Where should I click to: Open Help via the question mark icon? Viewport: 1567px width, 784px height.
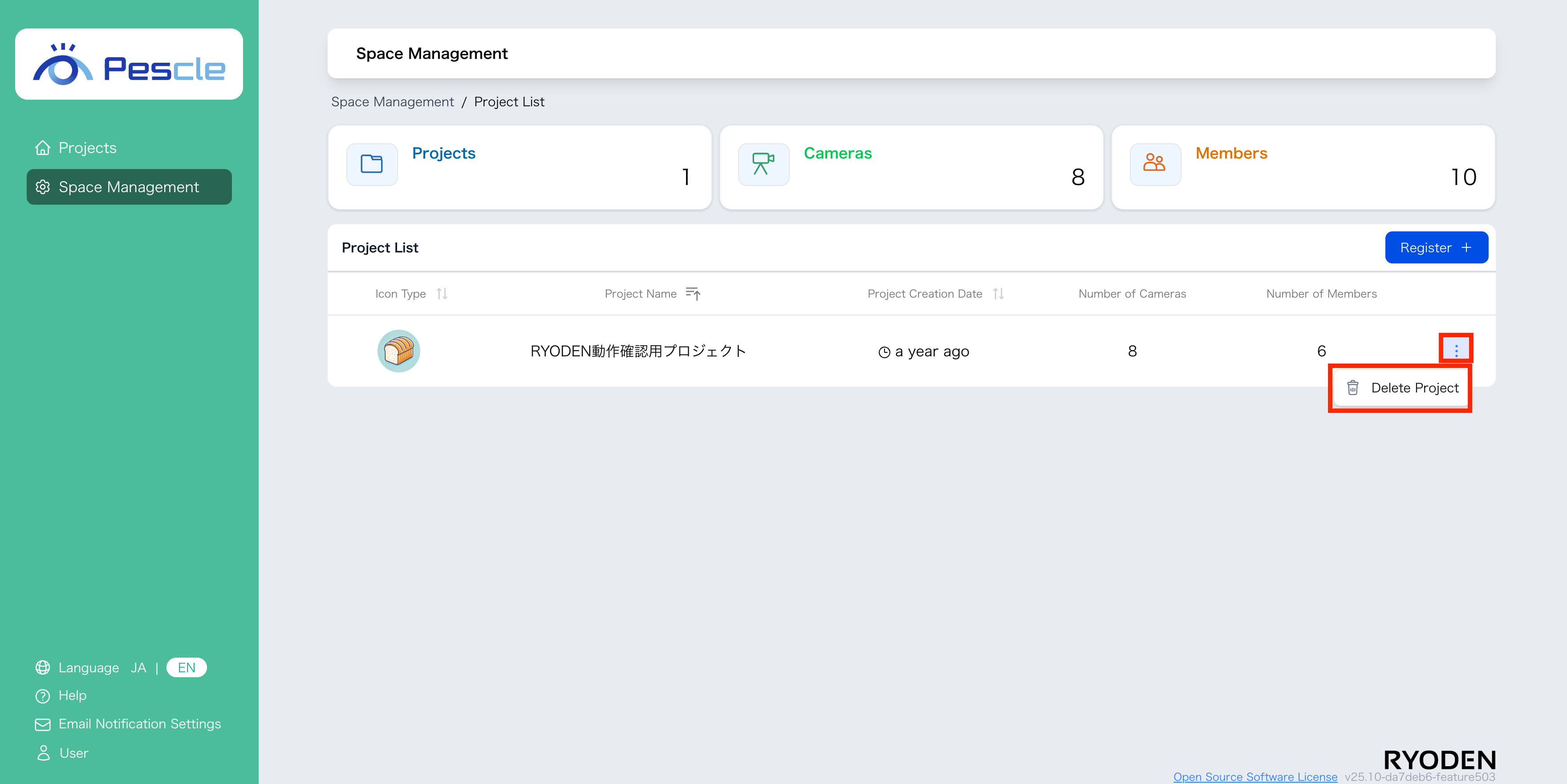pyautogui.click(x=42, y=695)
